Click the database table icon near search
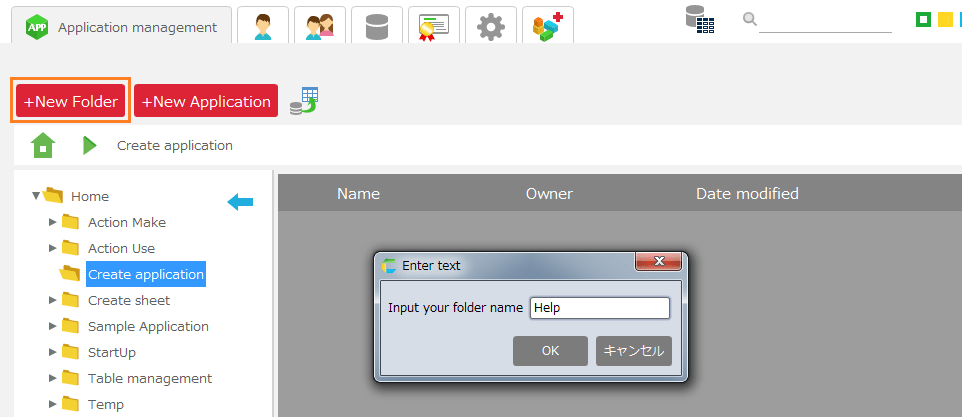Image resolution: width=962 pixels, height=417 pixels. click(700, 20)
